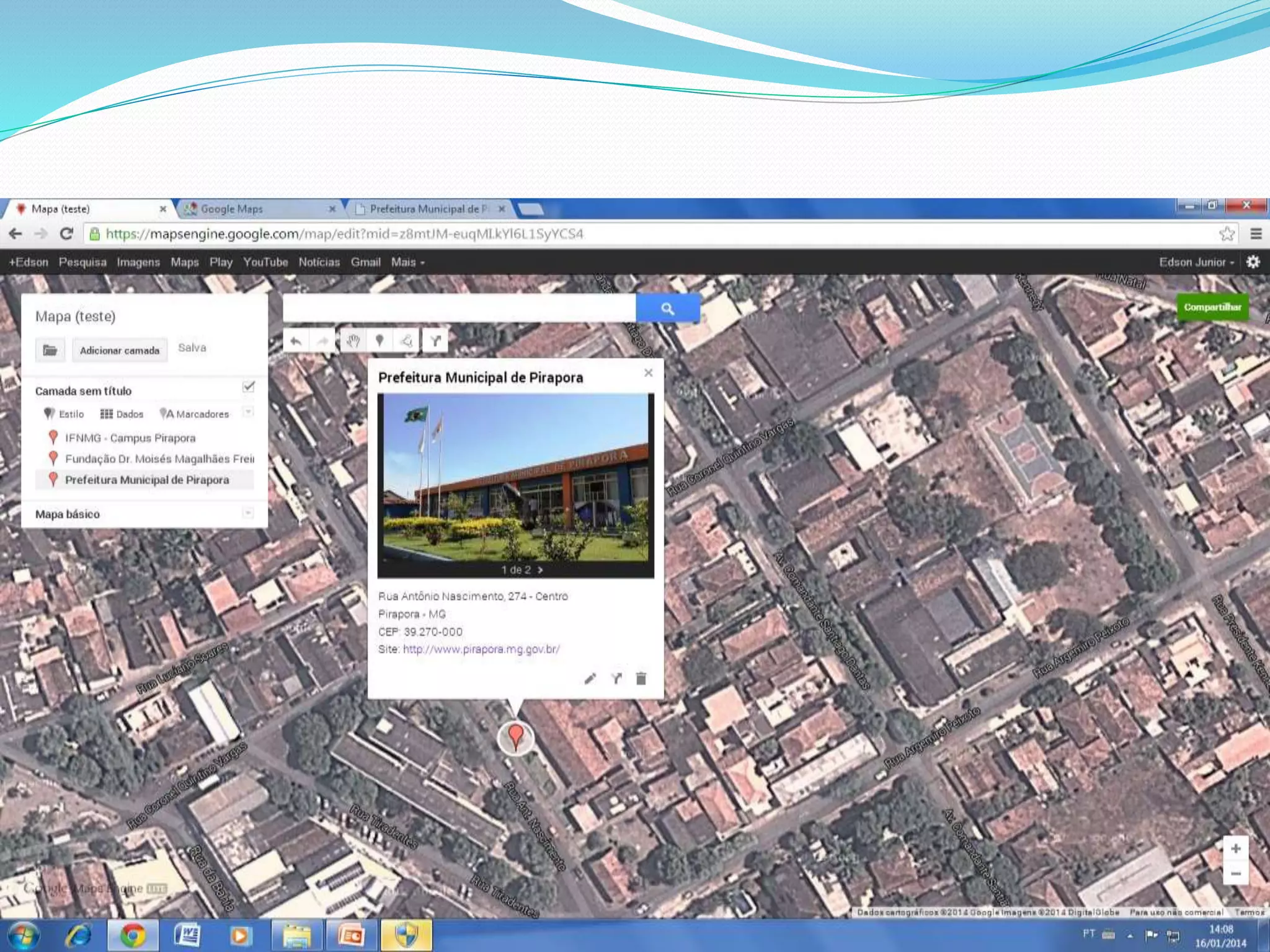1270x952 pixels.
Task: Click the directions tool in map toolbar
Action: coord(435,341)
